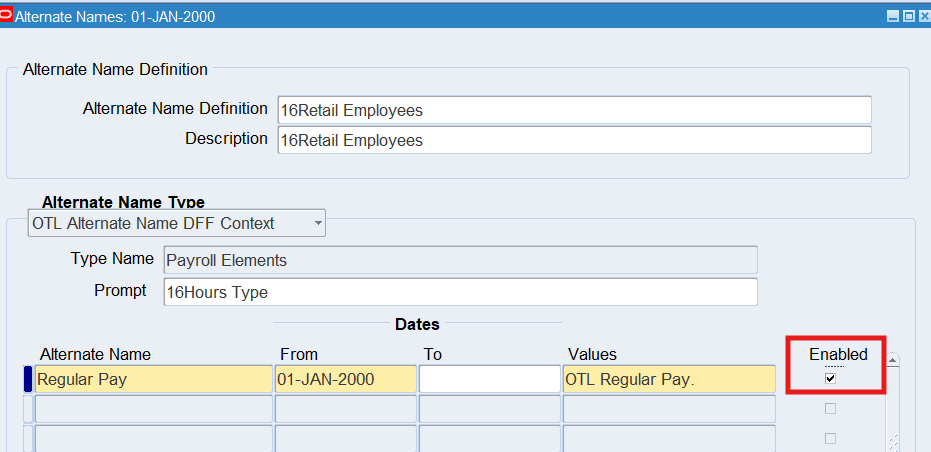Click the From date 01-JAN-2000 cell
Screen dimensions: 931x452
pos(345,379)
